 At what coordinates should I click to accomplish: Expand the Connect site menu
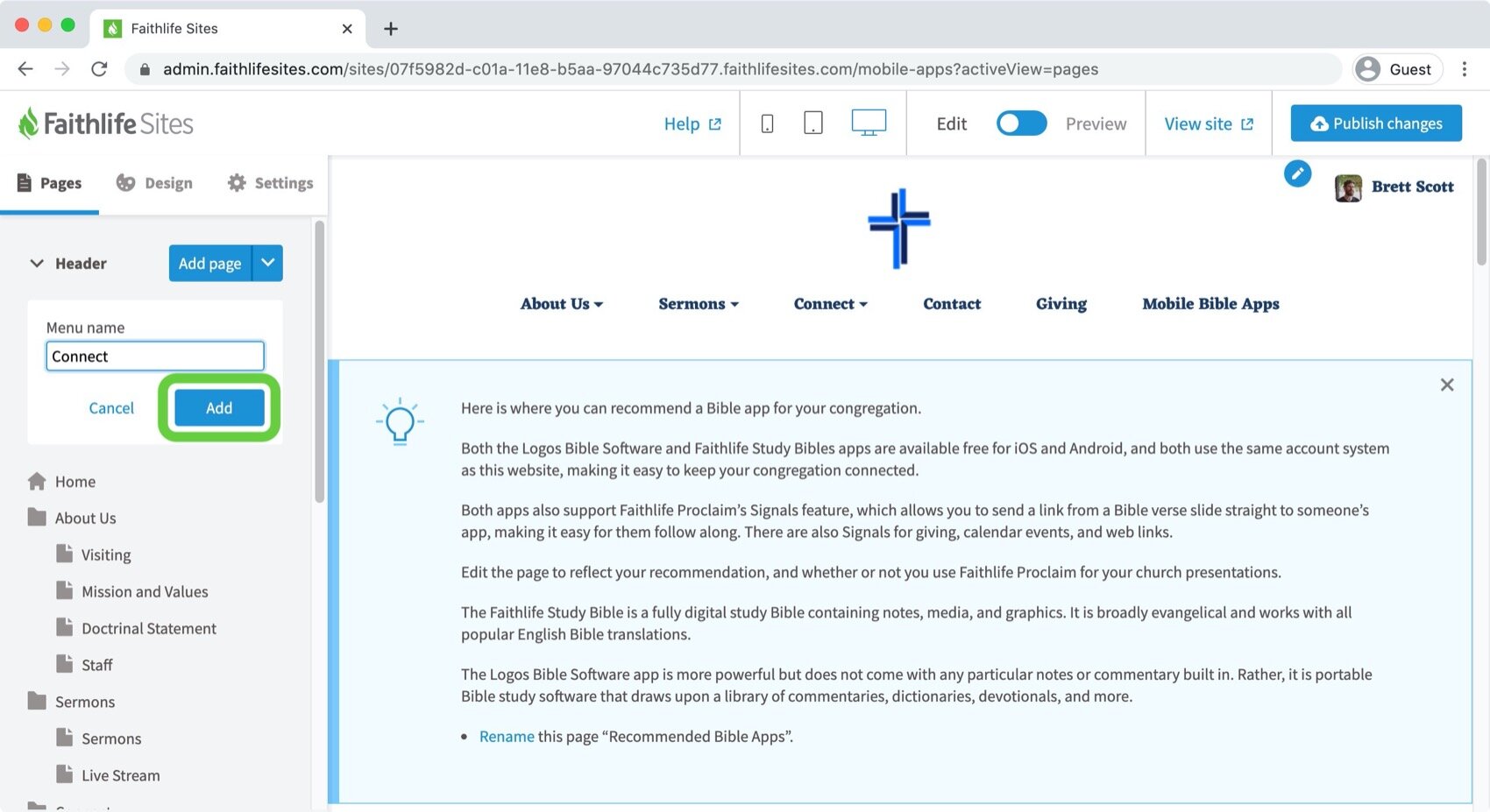830,304
